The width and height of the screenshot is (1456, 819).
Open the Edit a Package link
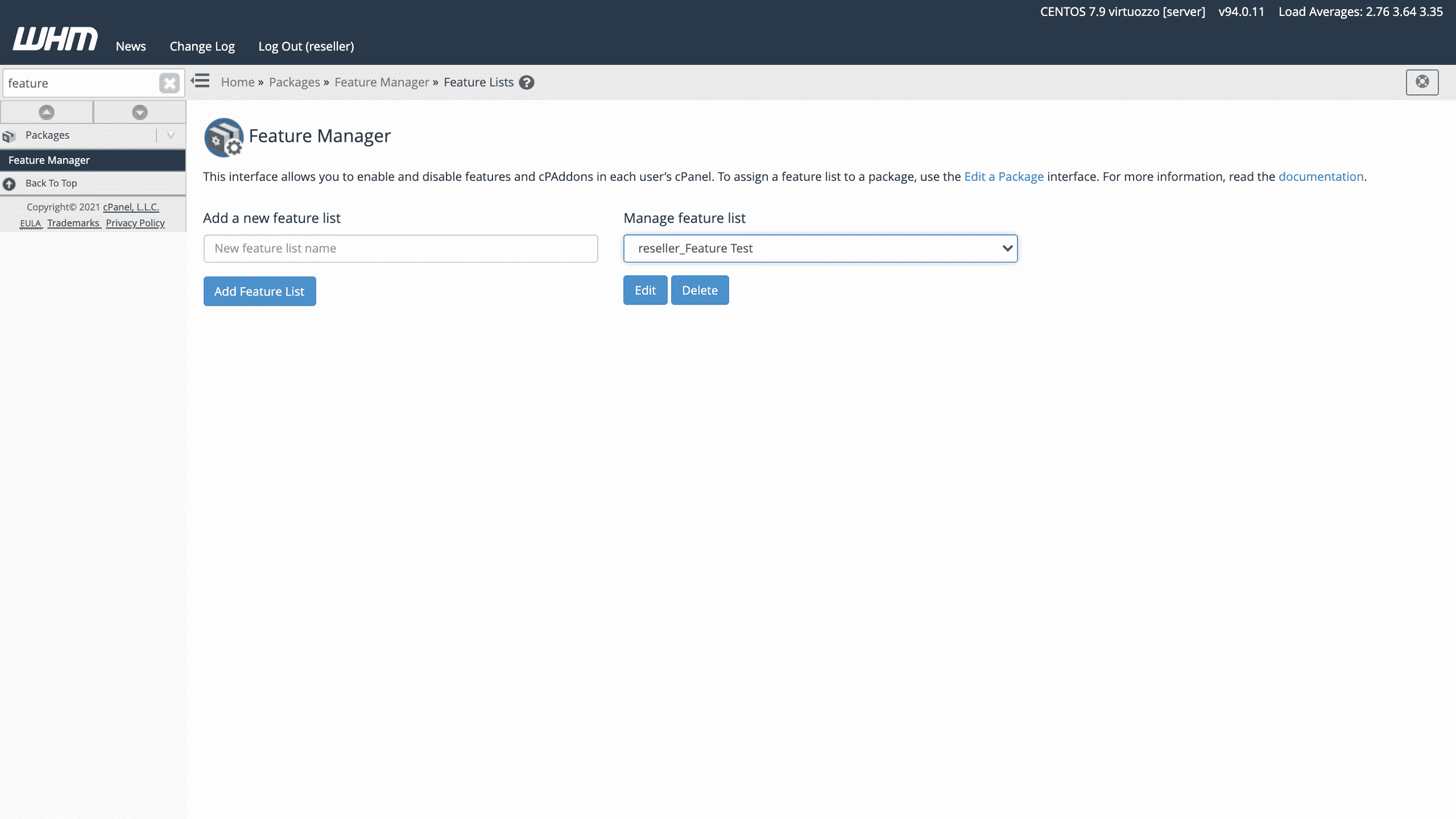point(1004,176)
